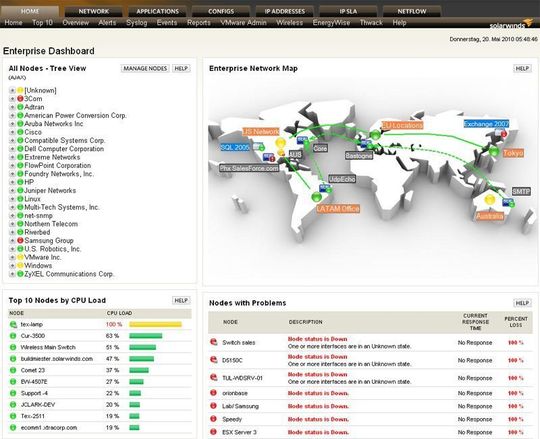Click the MANAGE NODES button
This screenshot has width=540, height=439.
tap(145, 68)
